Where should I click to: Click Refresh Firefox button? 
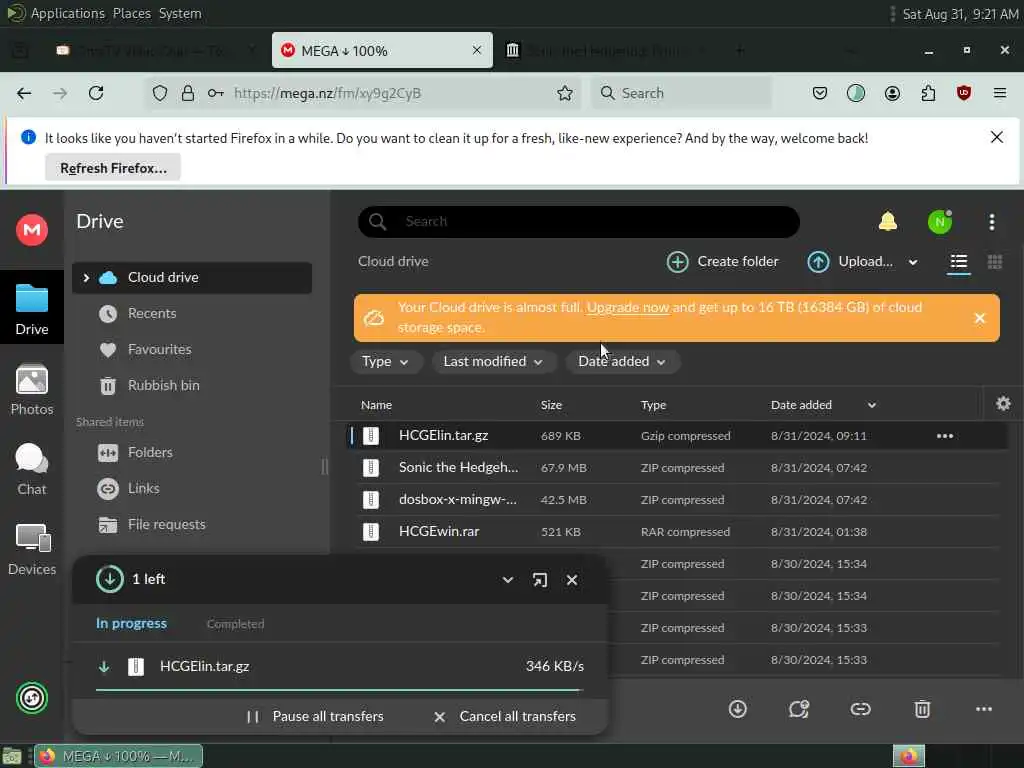(x=113, y=168)
